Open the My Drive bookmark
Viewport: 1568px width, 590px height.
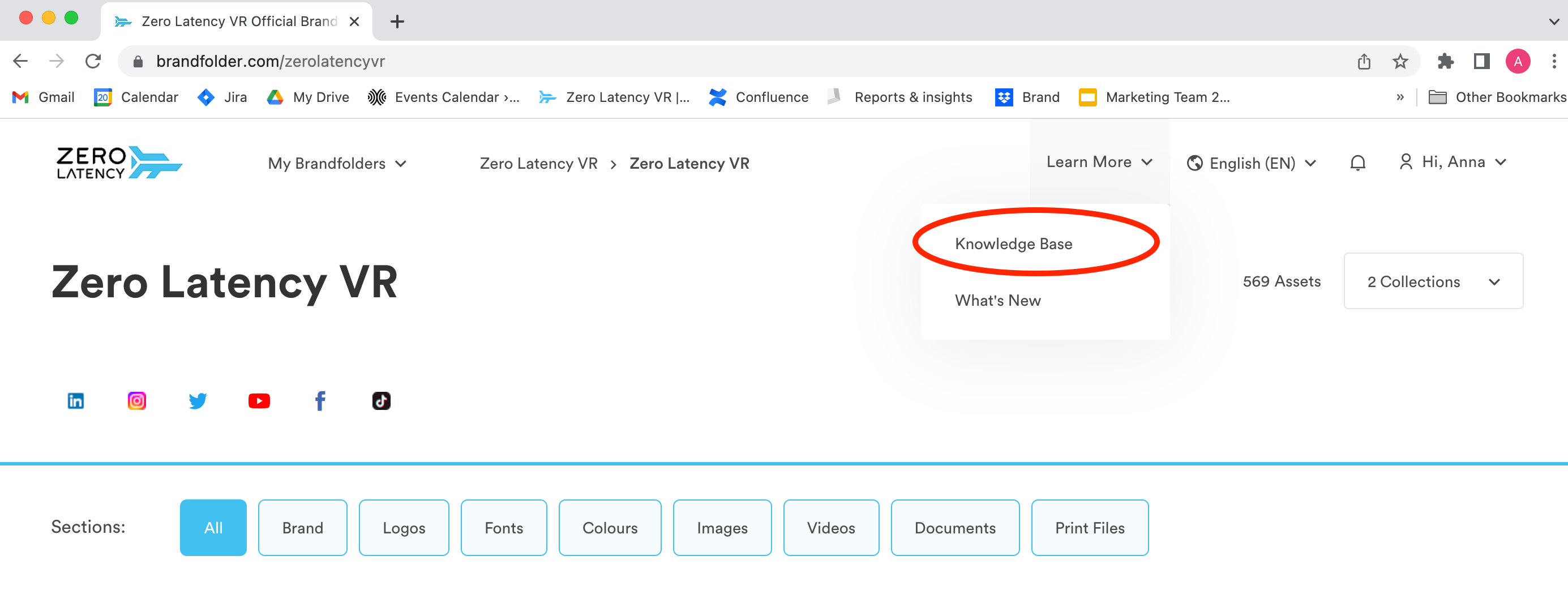(x=308, y=97)
